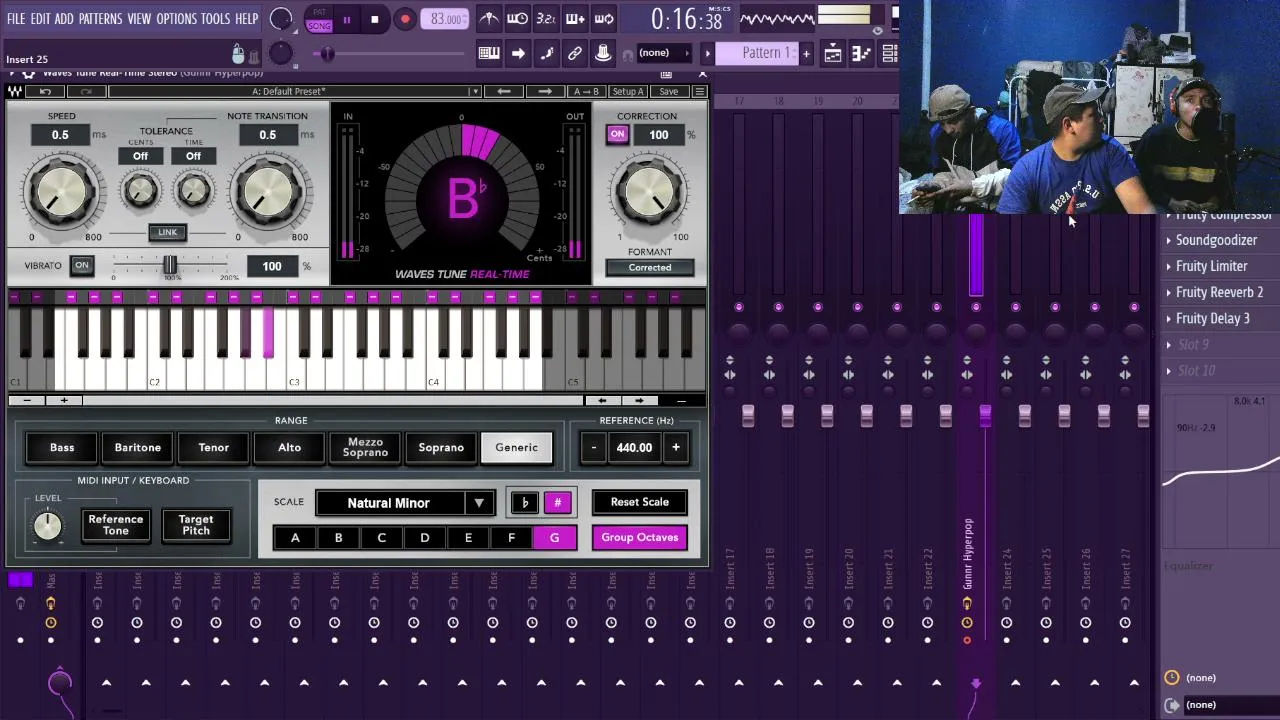Screen dimensions: 1280x720
Task: Decrease reference Hz with minus button
Action: 594,447
